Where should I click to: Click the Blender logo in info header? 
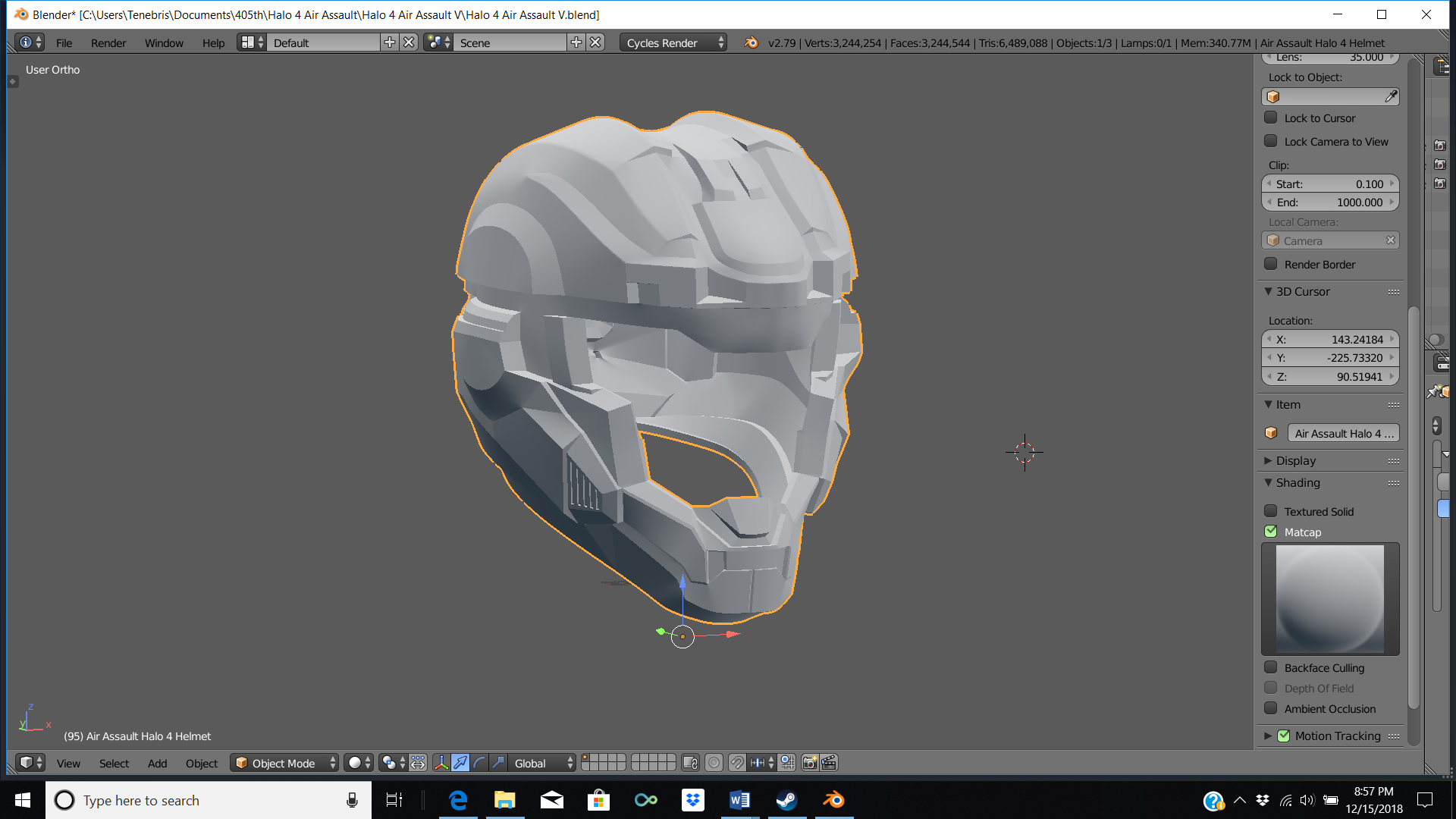point(751,42)
